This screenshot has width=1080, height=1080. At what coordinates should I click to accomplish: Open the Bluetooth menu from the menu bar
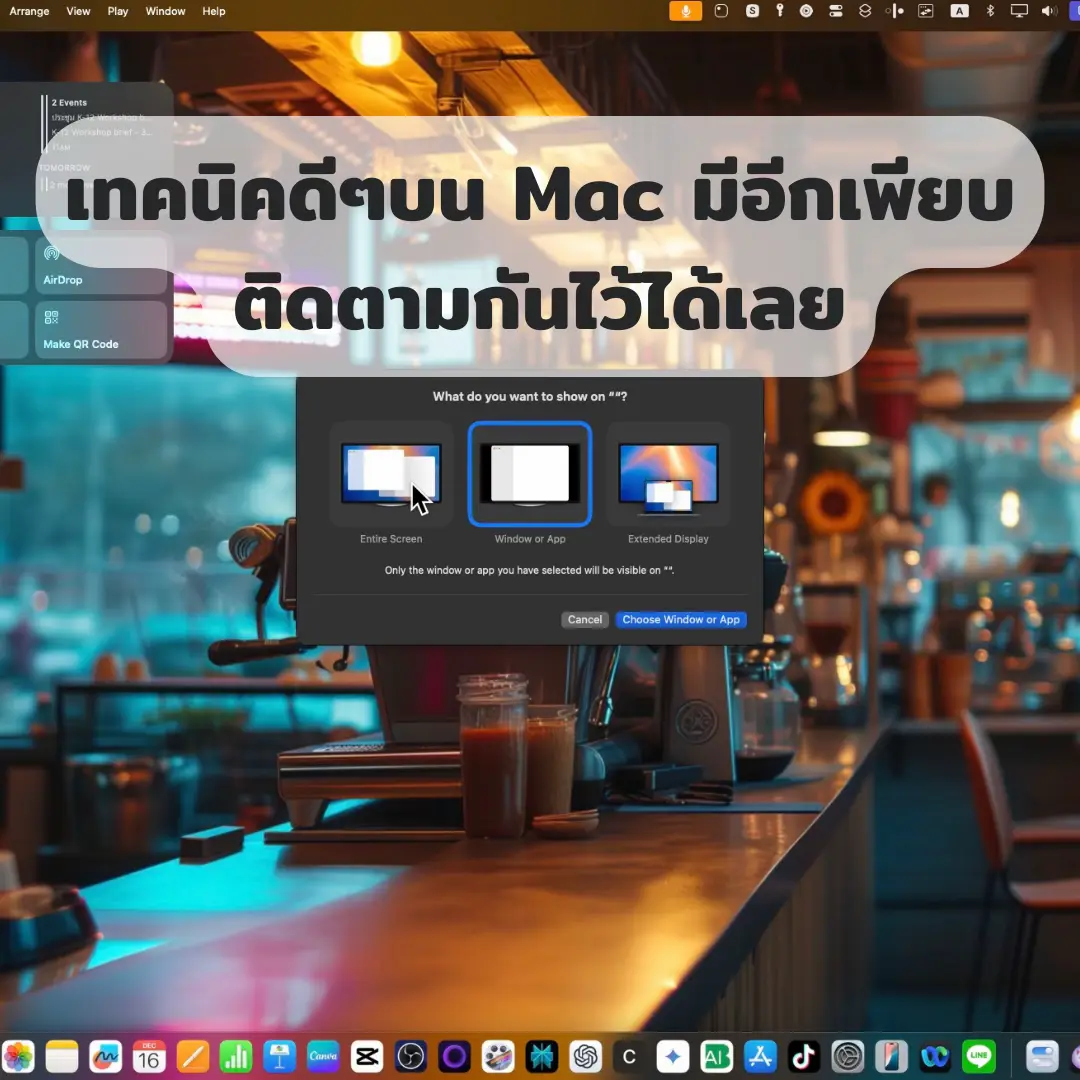tap(990, 11)
